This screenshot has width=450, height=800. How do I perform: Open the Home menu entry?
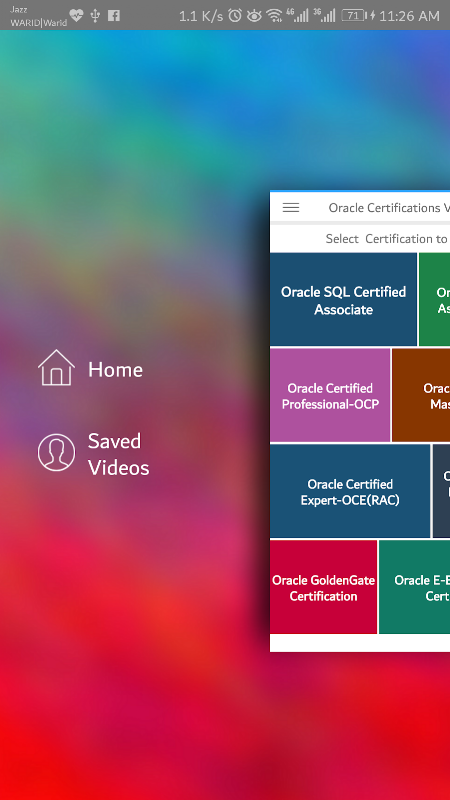[x=90, y=368]
